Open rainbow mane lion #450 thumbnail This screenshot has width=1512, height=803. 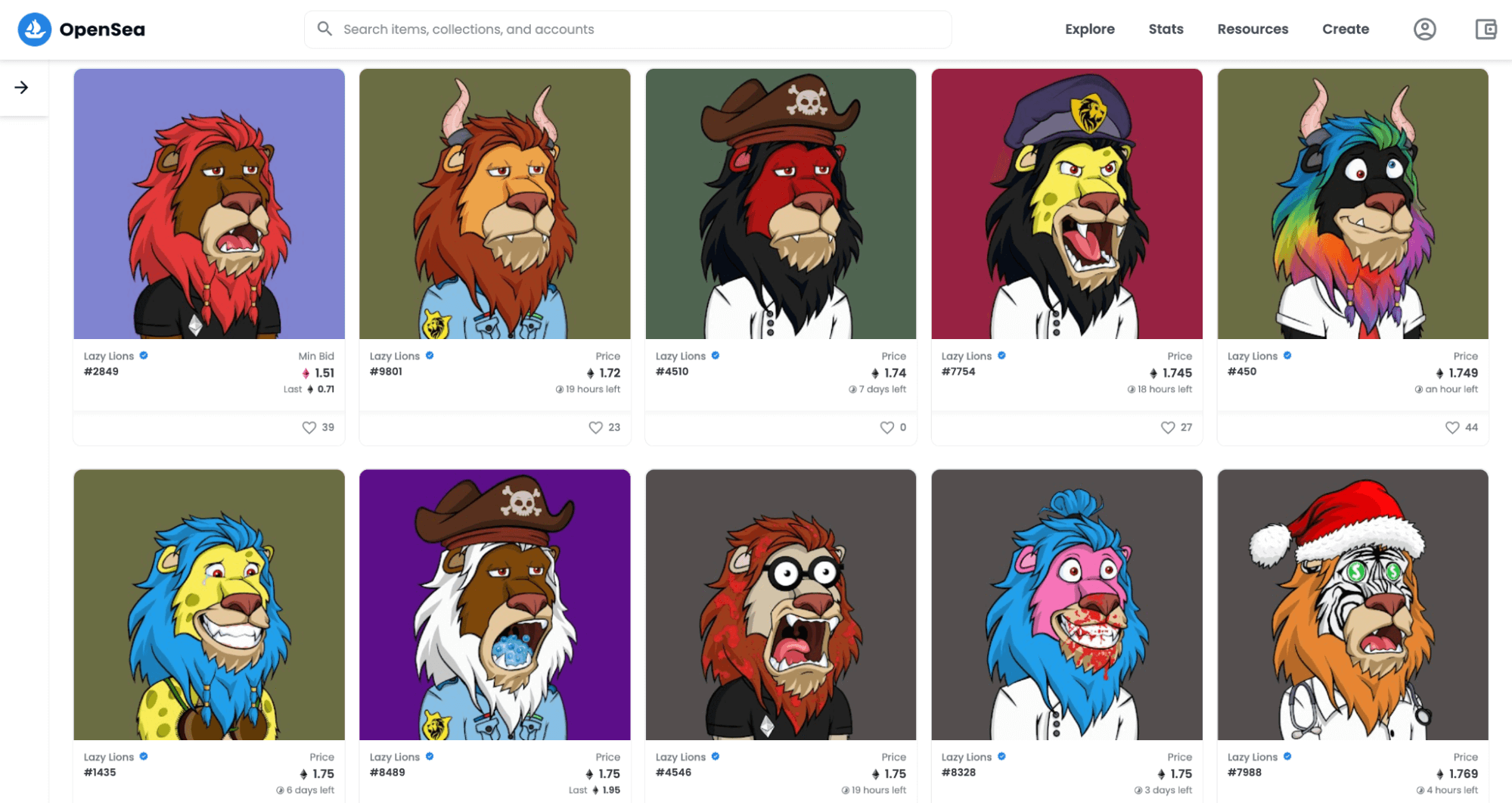tap(1352, 204)
